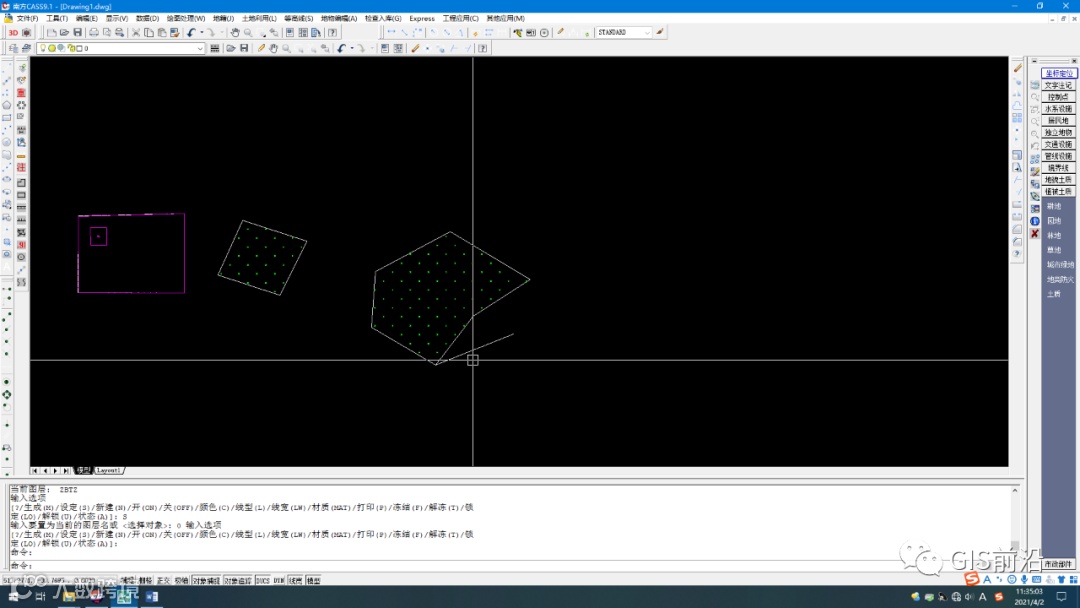
Task: Expand the undo history arrow in top toolbar
Action: pos(201,32)
